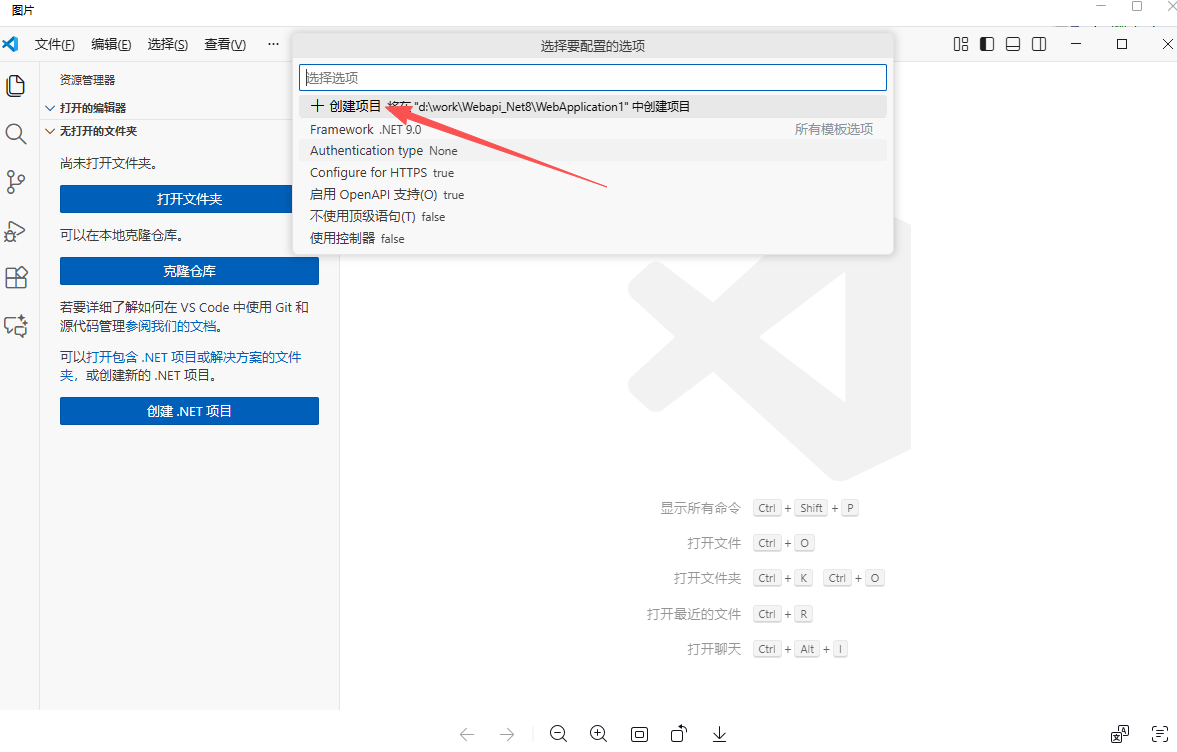Focus the 选择选项 input box
This screenshot has width=1177, height=752.
[593, 78]
